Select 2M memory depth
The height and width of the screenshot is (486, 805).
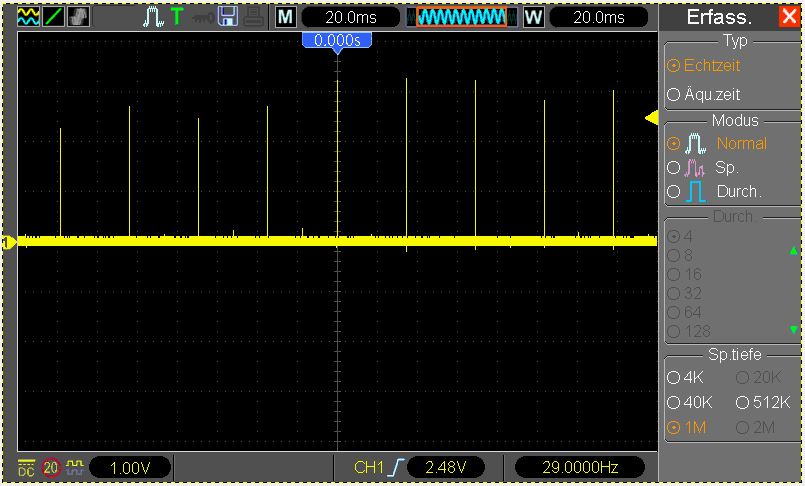(x=755, y=427)
